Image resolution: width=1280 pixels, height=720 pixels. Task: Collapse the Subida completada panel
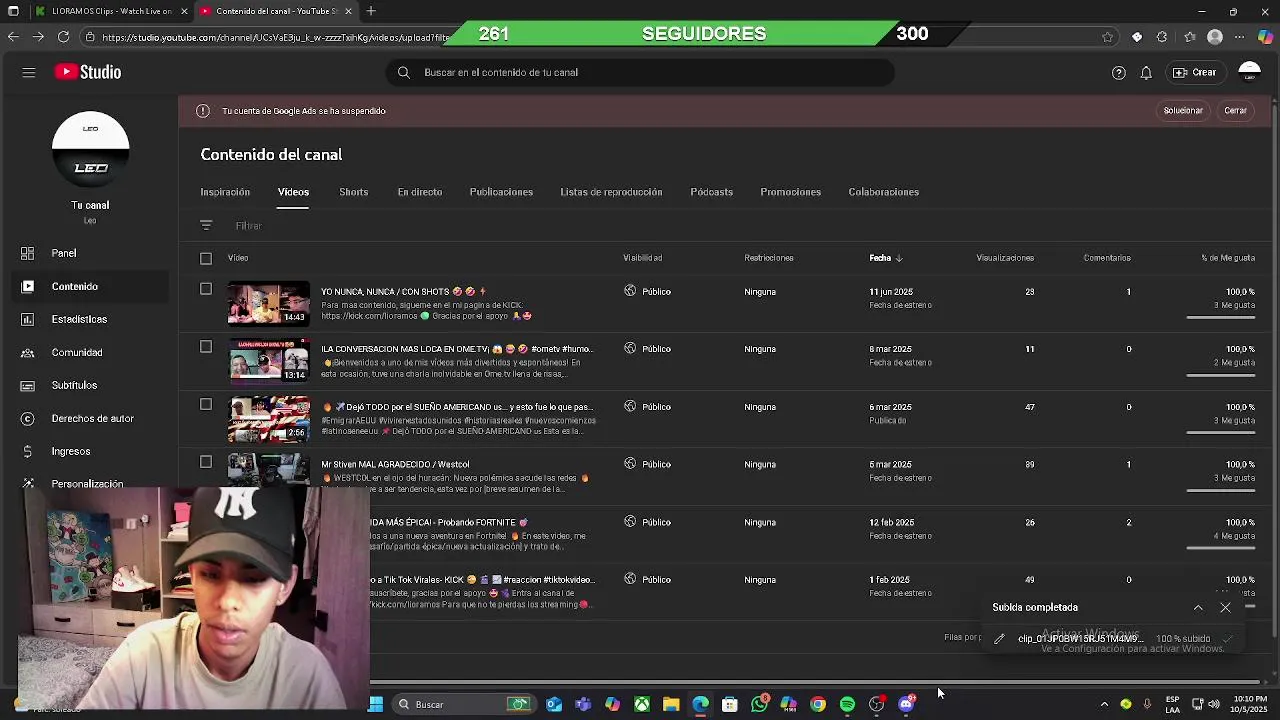(1198, 608)
